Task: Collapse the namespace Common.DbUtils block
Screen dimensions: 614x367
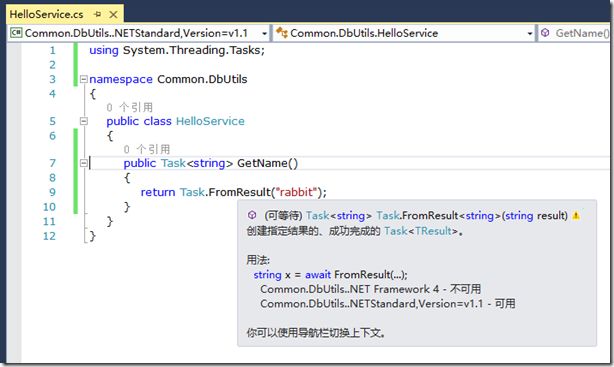Action: coord(83,79)
